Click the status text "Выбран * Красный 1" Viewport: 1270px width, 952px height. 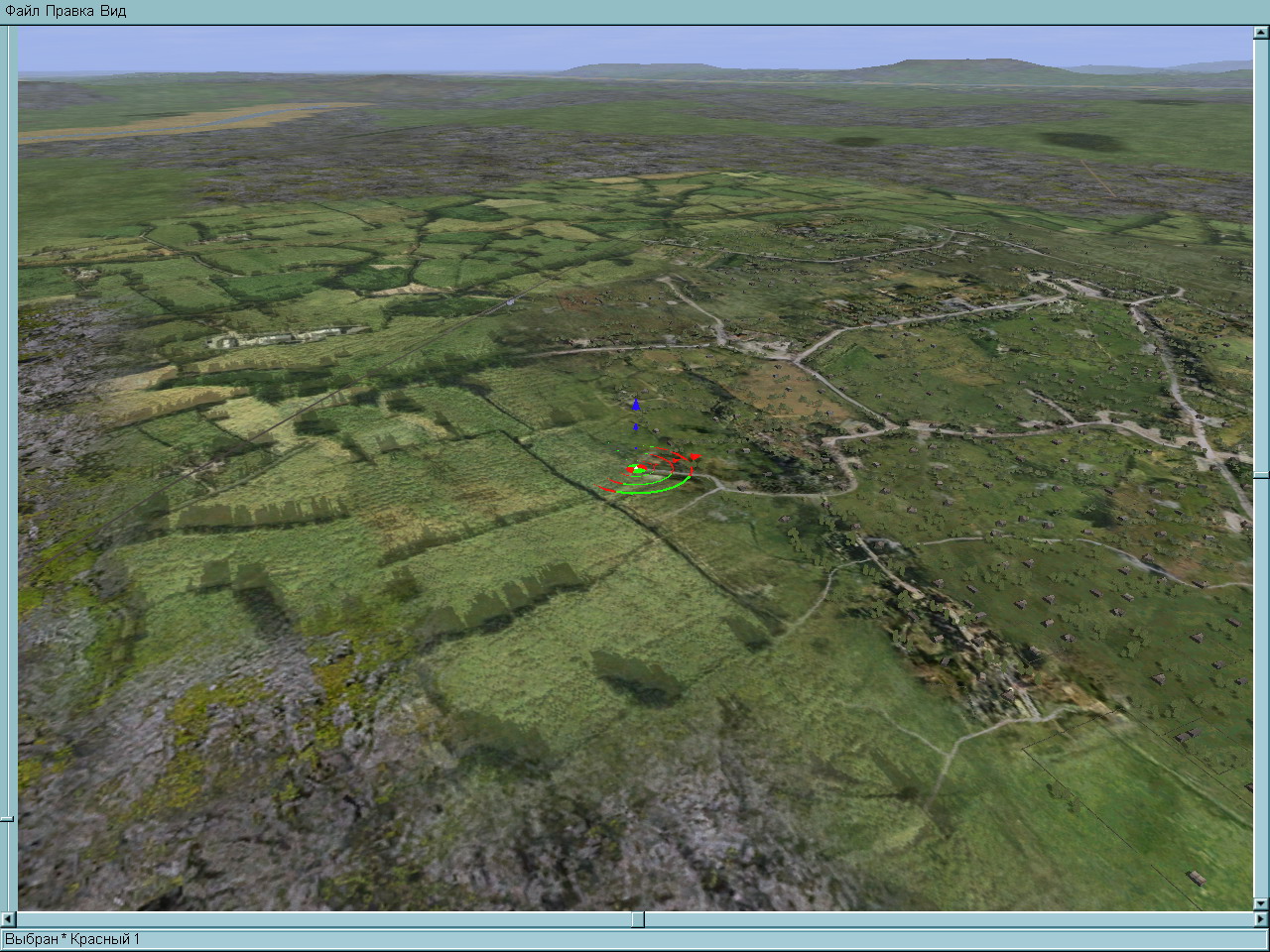[72, 939]
